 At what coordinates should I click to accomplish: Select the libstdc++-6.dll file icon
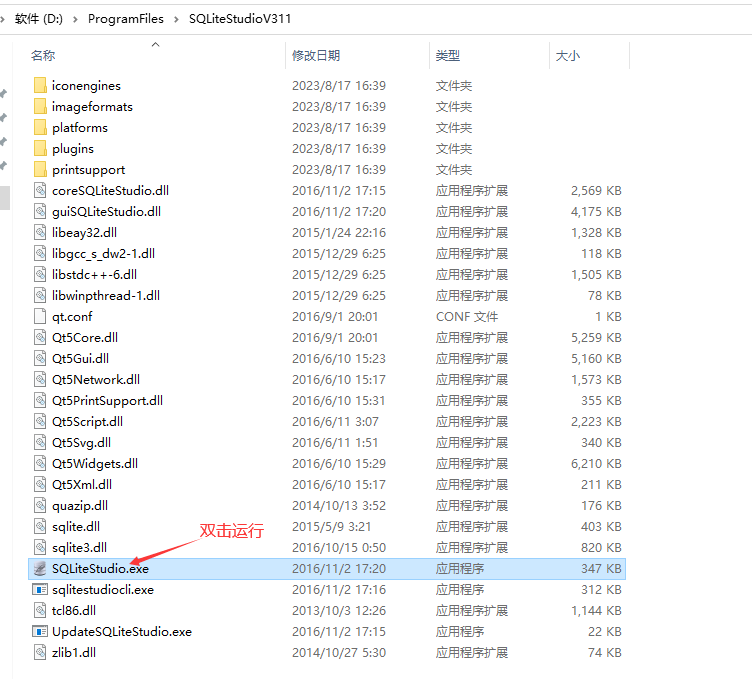(40, 275)
